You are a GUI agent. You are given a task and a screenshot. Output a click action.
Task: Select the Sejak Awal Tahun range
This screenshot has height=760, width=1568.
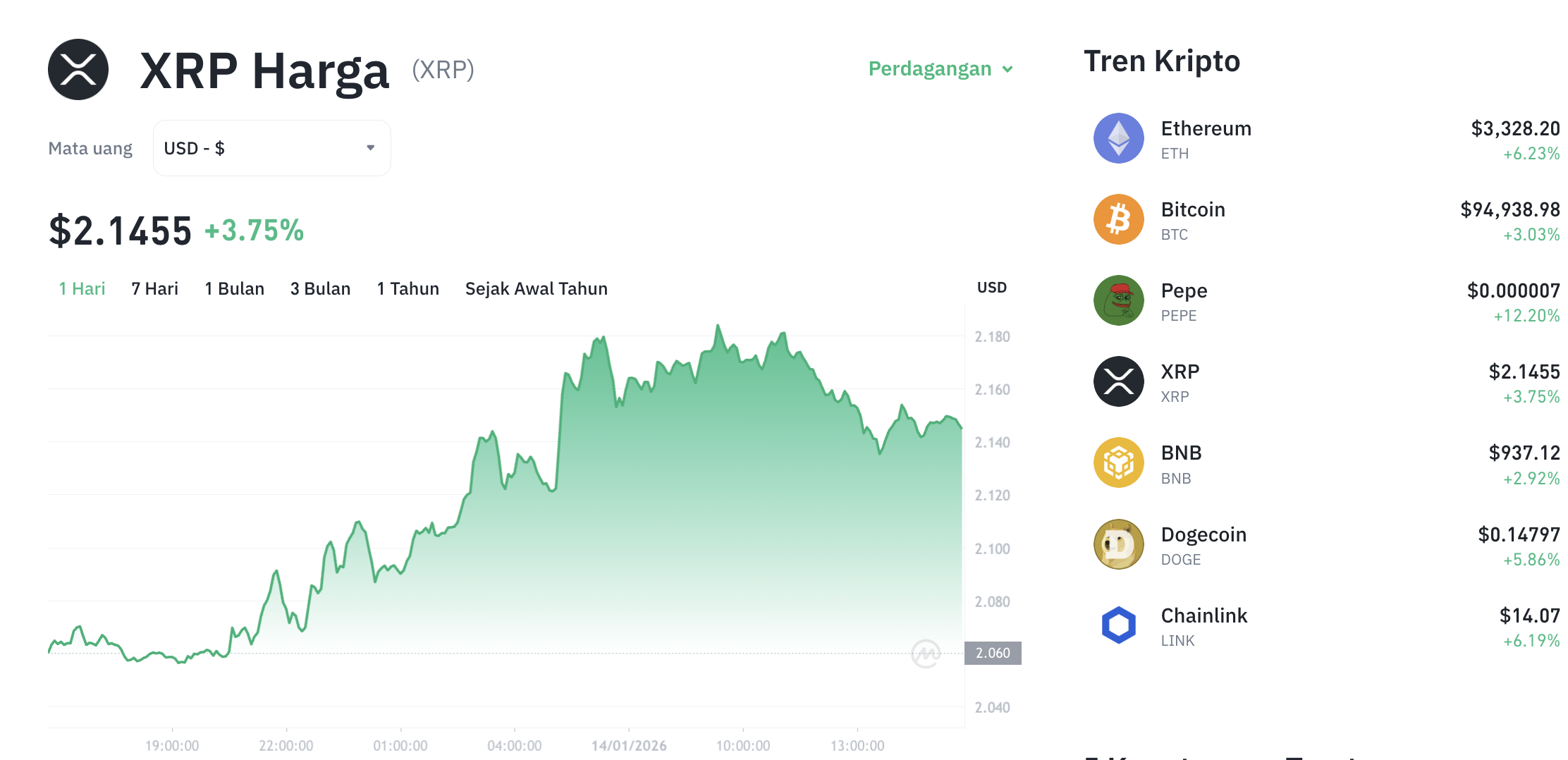[536, 288]
